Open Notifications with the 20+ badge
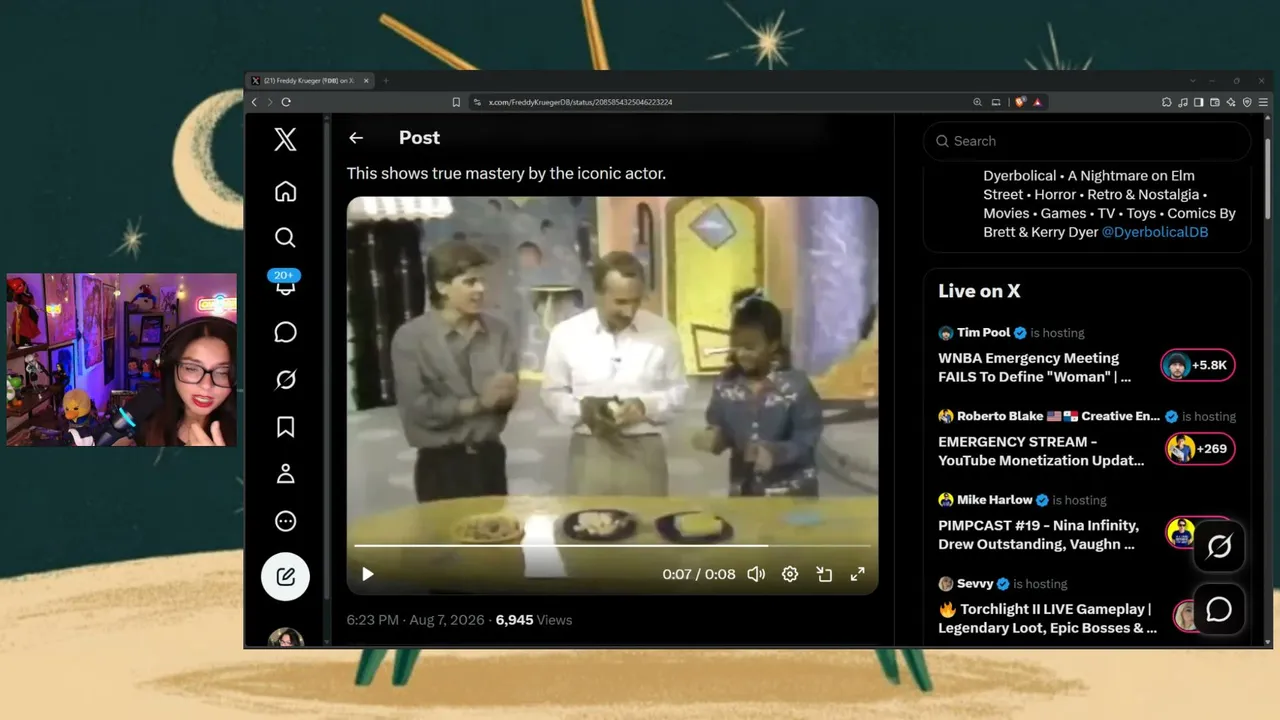 (285, 282)
